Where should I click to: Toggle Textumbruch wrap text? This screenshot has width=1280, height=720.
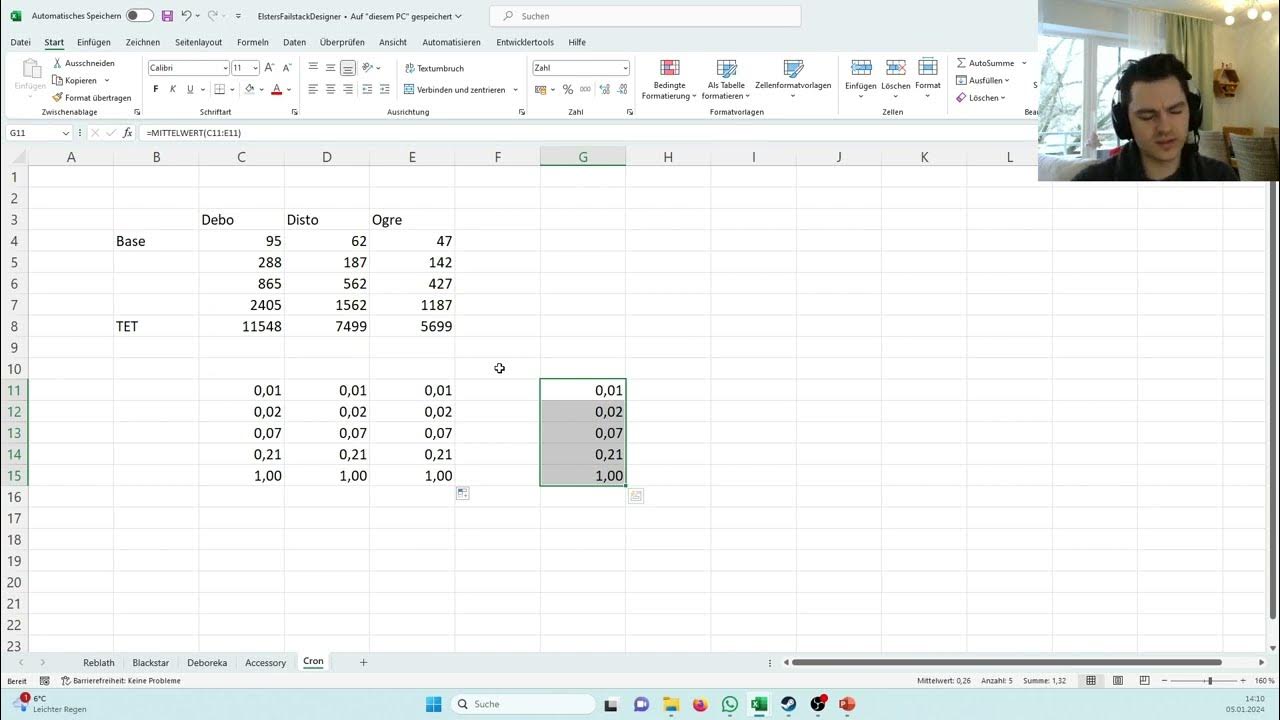click(x=434, y=68)
